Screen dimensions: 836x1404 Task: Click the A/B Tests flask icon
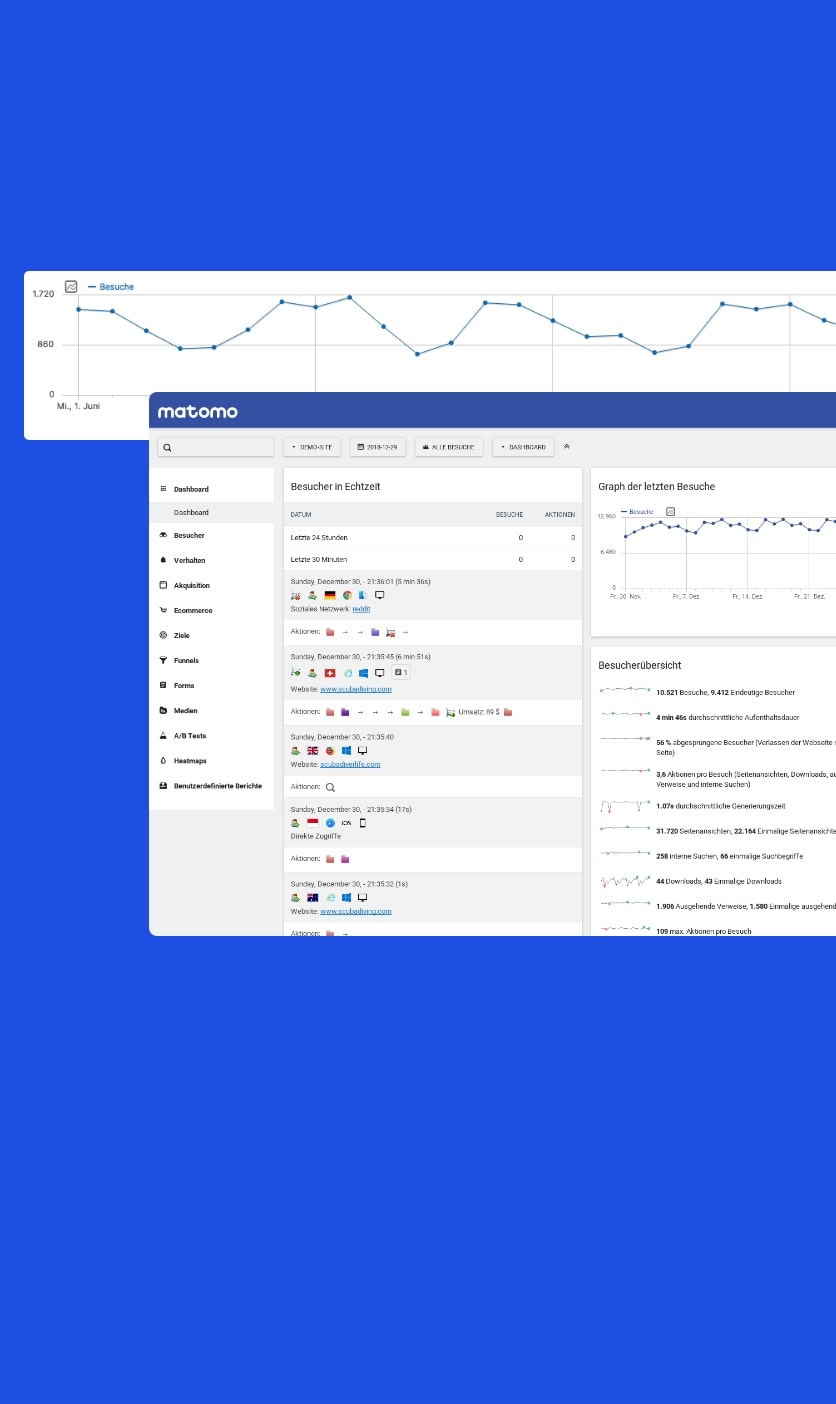pyautogui.click(x=163, y=735)
